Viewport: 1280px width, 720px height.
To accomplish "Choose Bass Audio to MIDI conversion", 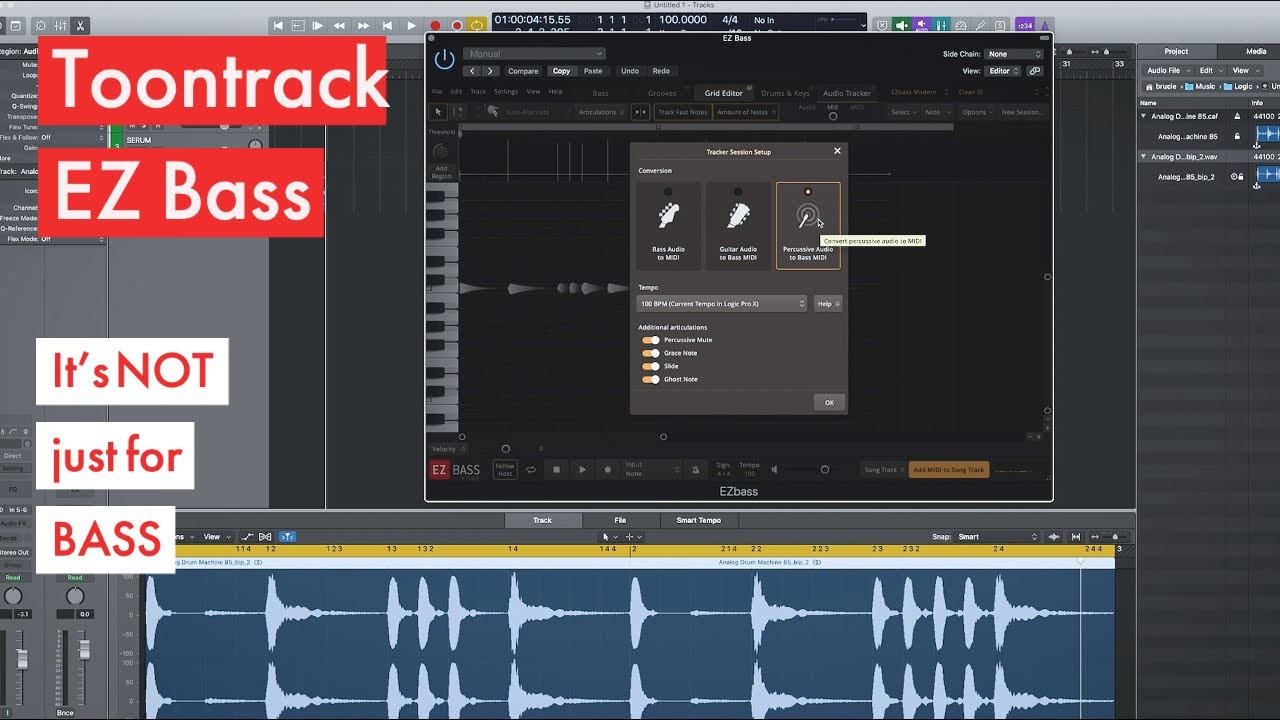I will (668, 225).
